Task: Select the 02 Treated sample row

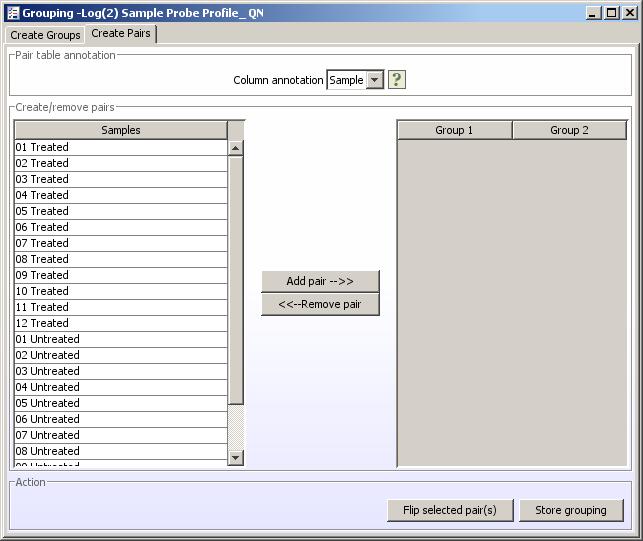Action: click(121, 163)
